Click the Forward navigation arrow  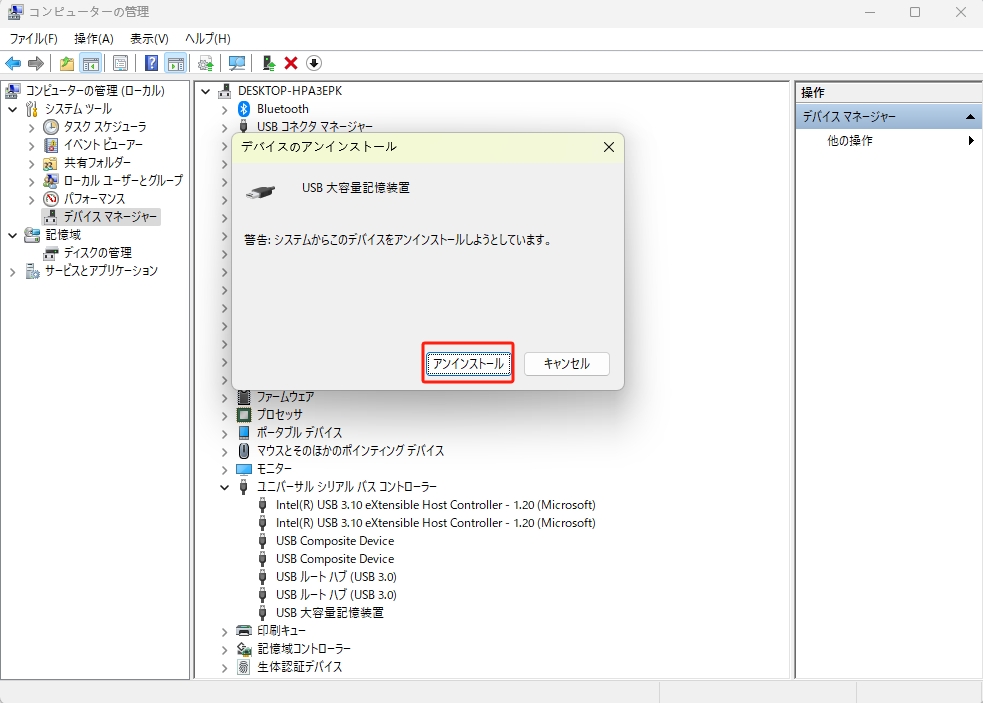35,63
